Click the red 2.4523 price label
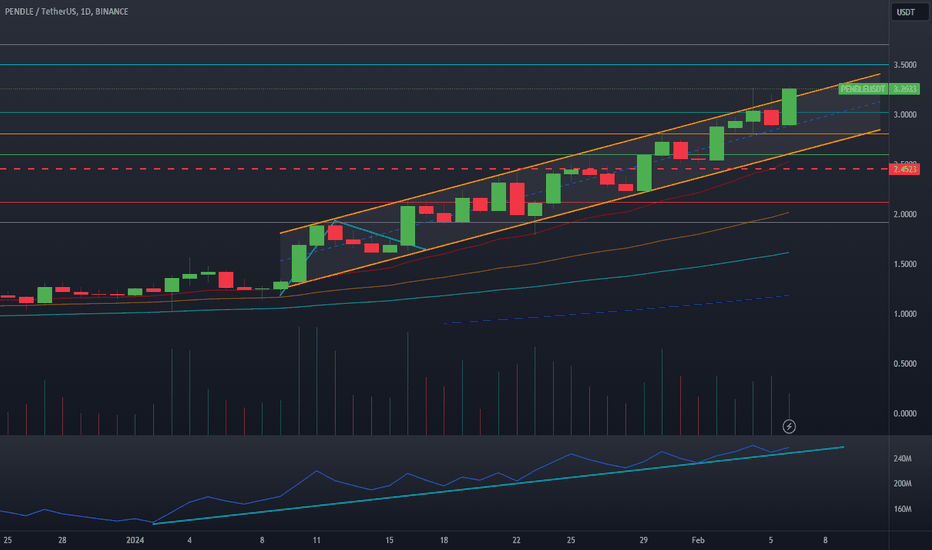 click(905, 169)
